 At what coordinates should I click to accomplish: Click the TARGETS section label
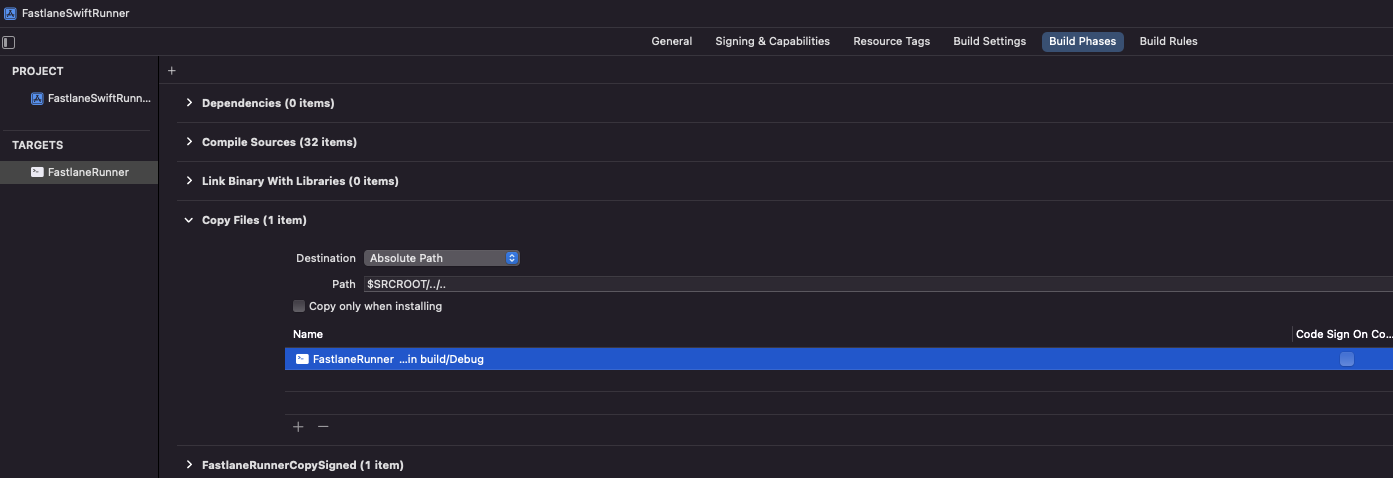click(x=38, y=145)
